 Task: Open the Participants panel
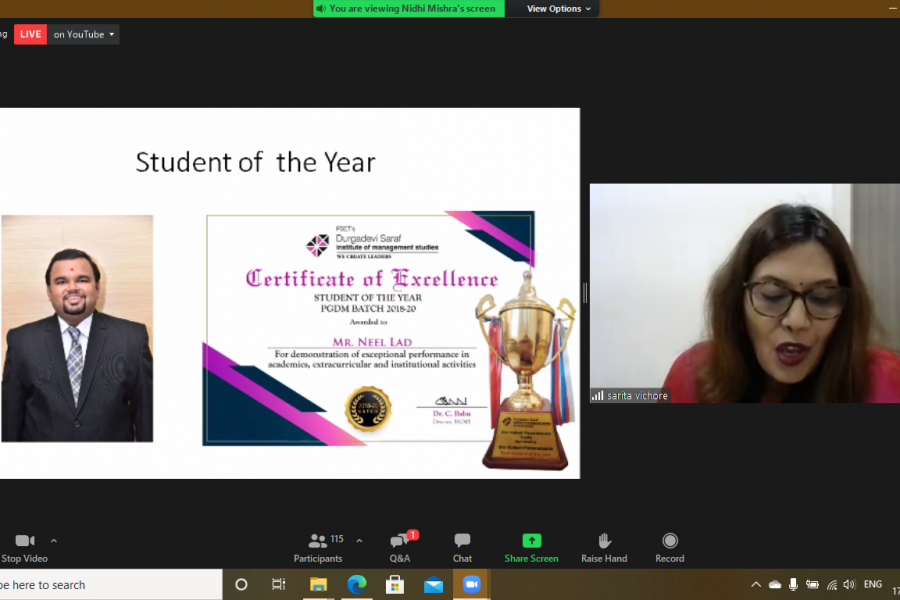point(318,548)
